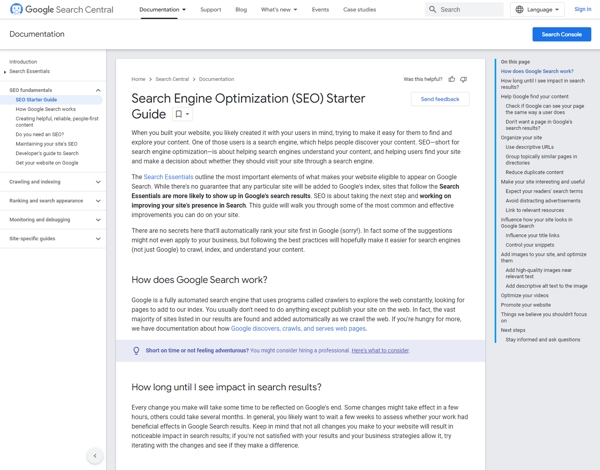
Task: Jump to Use descriptive URLs TOC entry
Action: point(529,147)
